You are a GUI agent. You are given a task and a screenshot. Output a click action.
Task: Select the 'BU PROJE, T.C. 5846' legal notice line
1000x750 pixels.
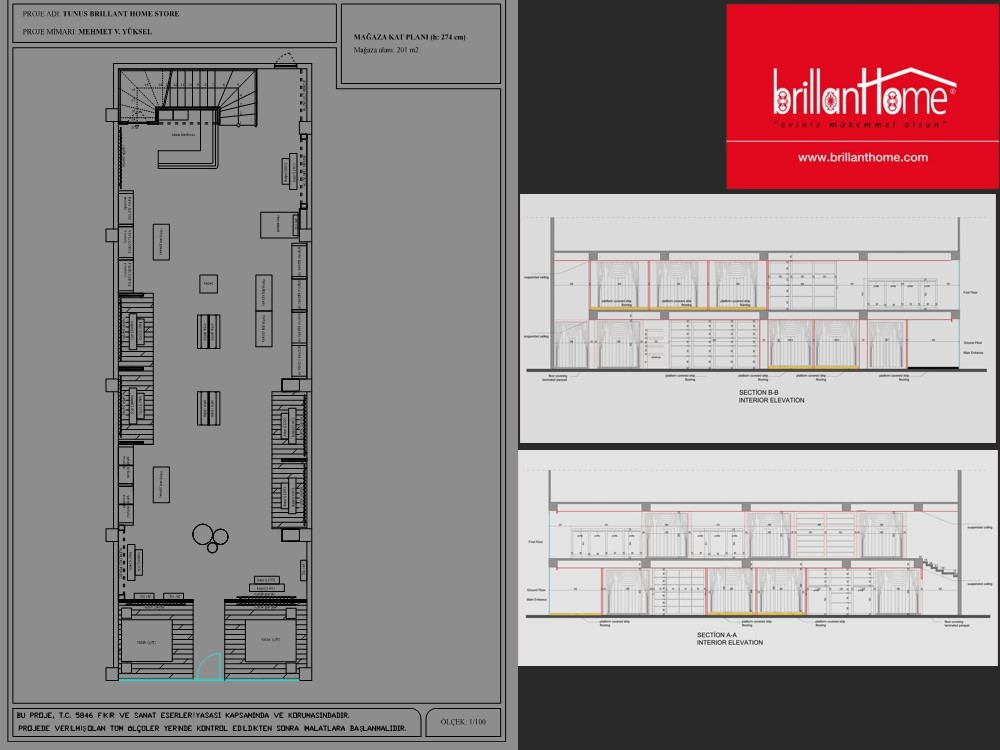[x=183, y=716]
